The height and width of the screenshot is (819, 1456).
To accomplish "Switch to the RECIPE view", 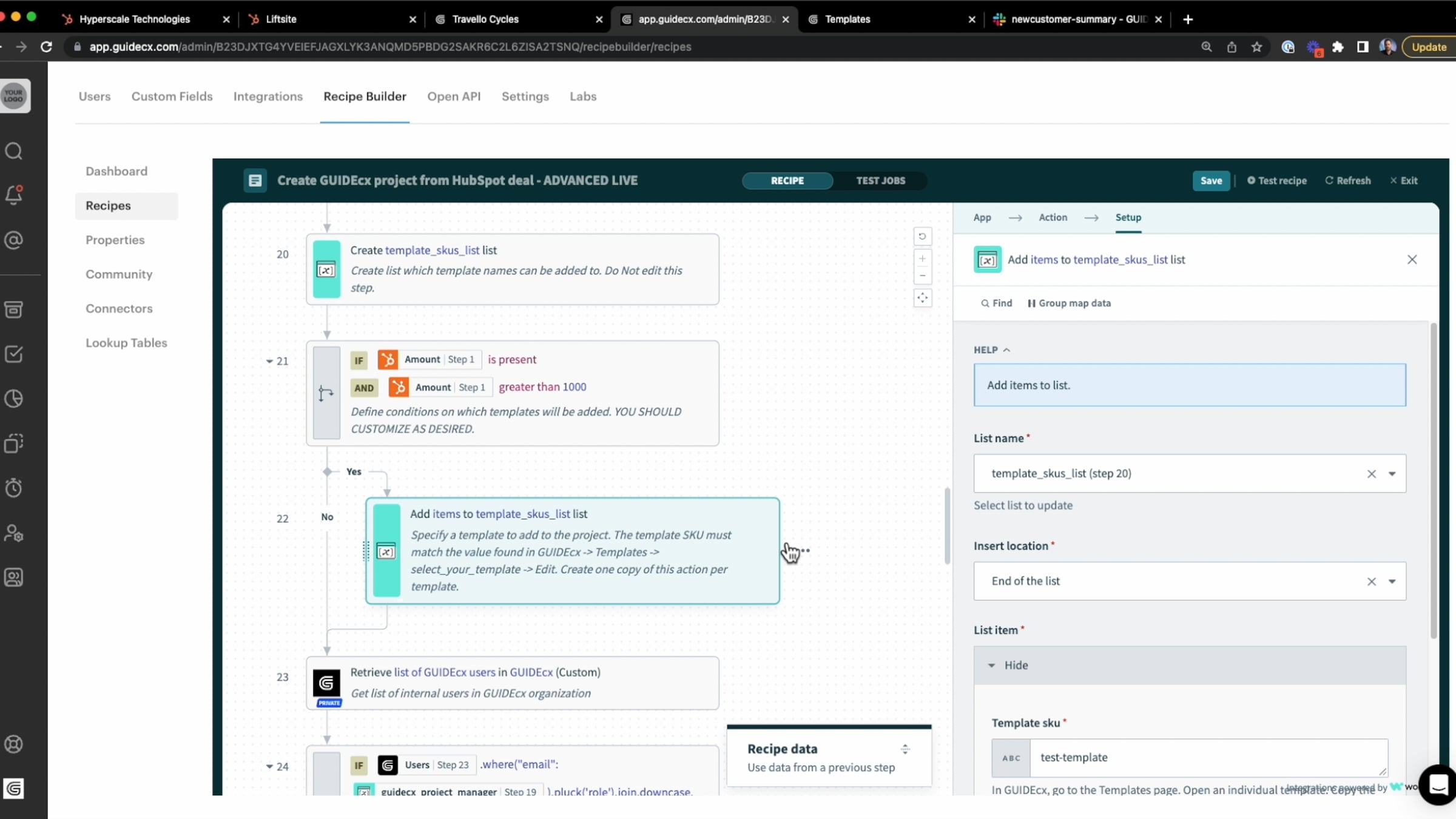I will click(787, 180).
